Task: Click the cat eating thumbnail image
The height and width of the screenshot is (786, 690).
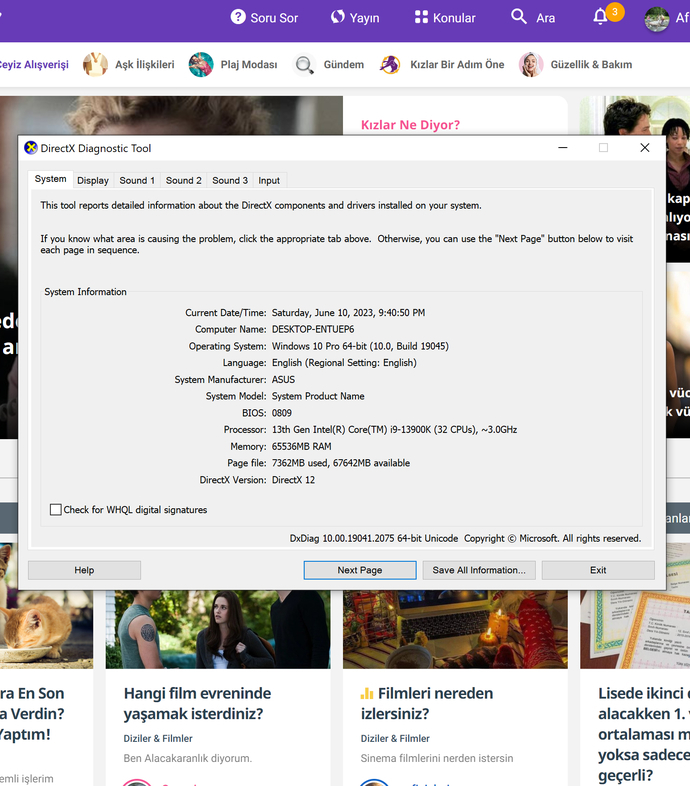Action: click(46, 629)
